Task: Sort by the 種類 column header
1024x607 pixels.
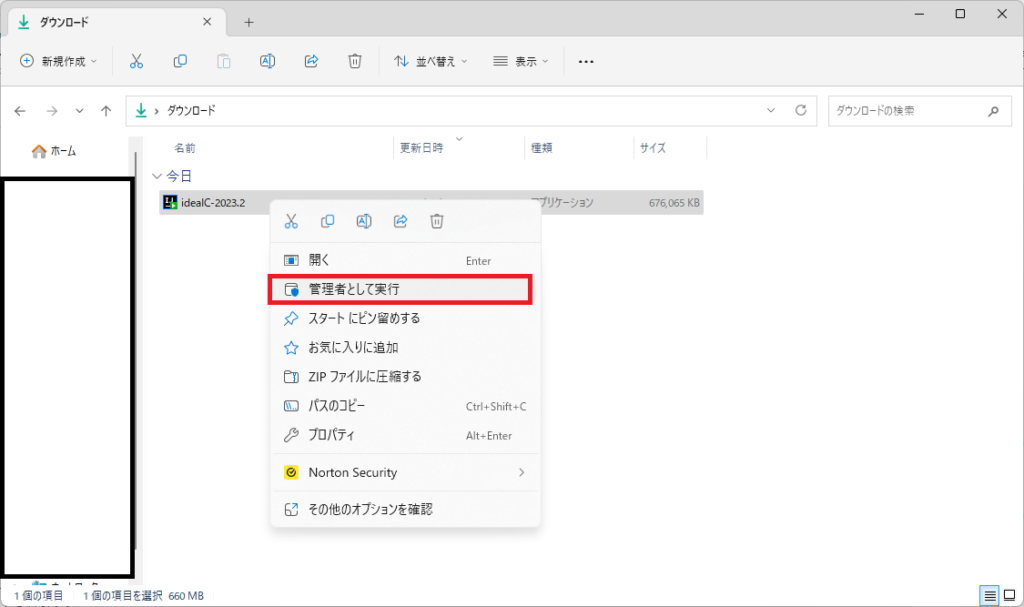Action: pyautogui.click(x=541, y=148)
